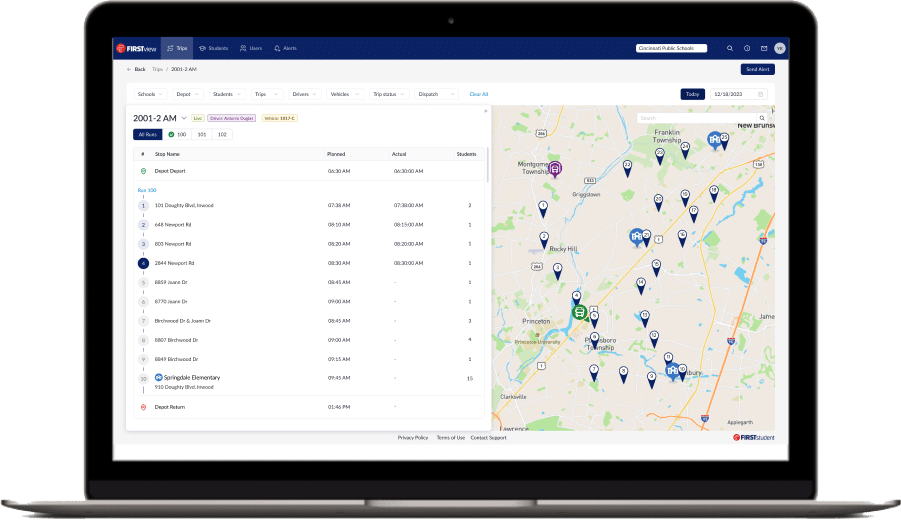The image size is (901, 520).
Task: Click the purple bus marker near Montgomery
Action: (x=554, y=168)
